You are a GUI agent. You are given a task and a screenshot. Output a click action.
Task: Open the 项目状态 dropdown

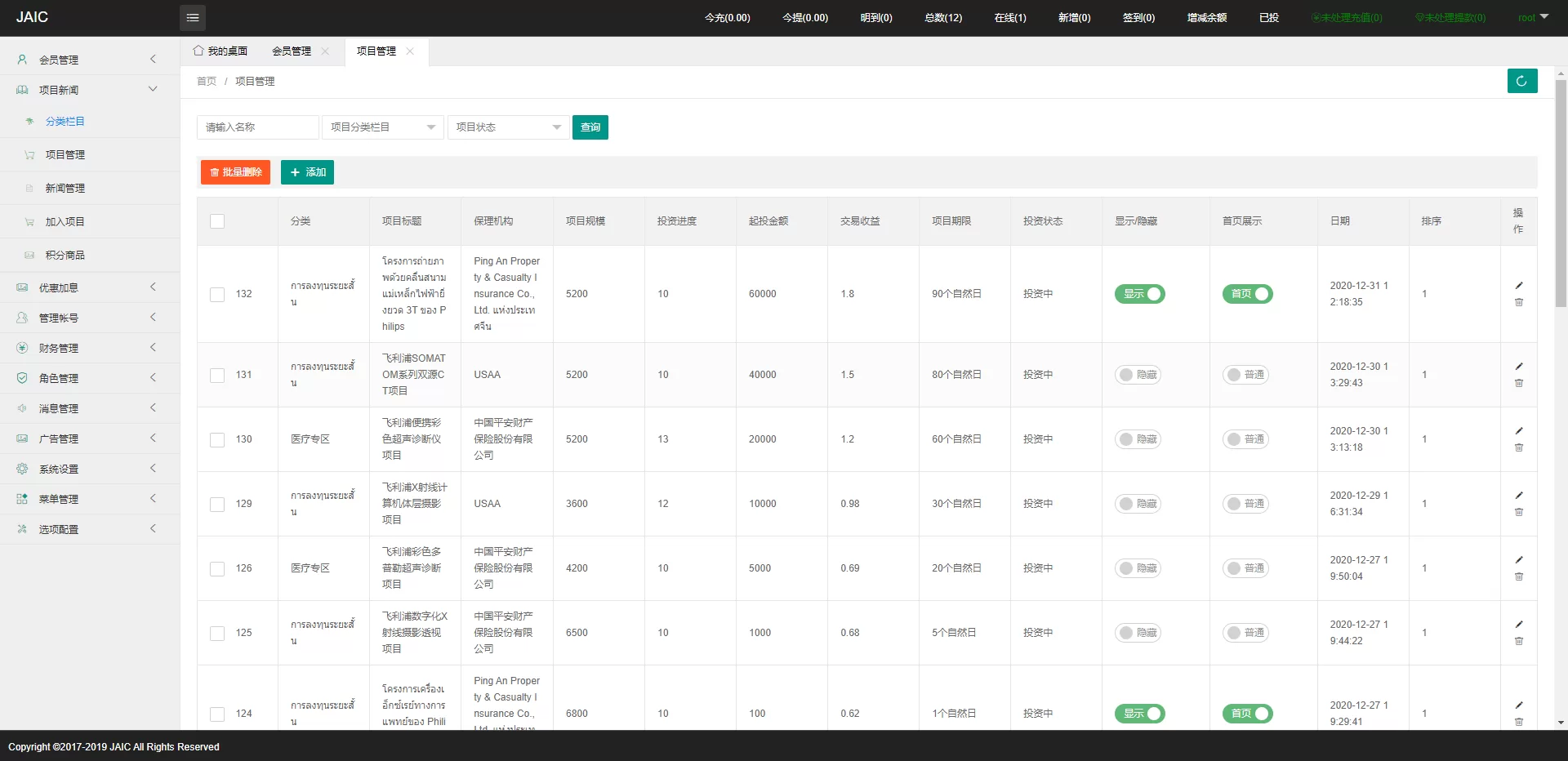click(x=508, y=127)
